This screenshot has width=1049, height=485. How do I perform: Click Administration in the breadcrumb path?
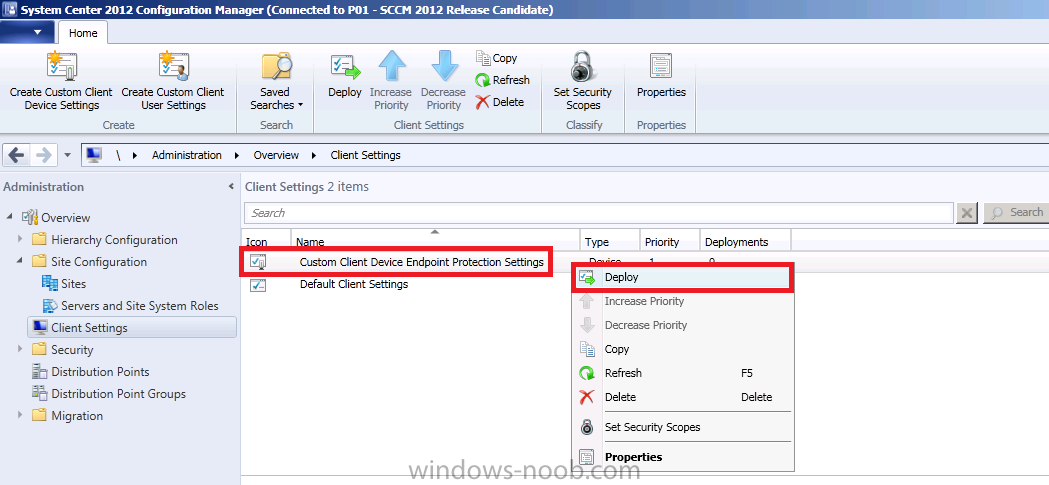point(187,155)
